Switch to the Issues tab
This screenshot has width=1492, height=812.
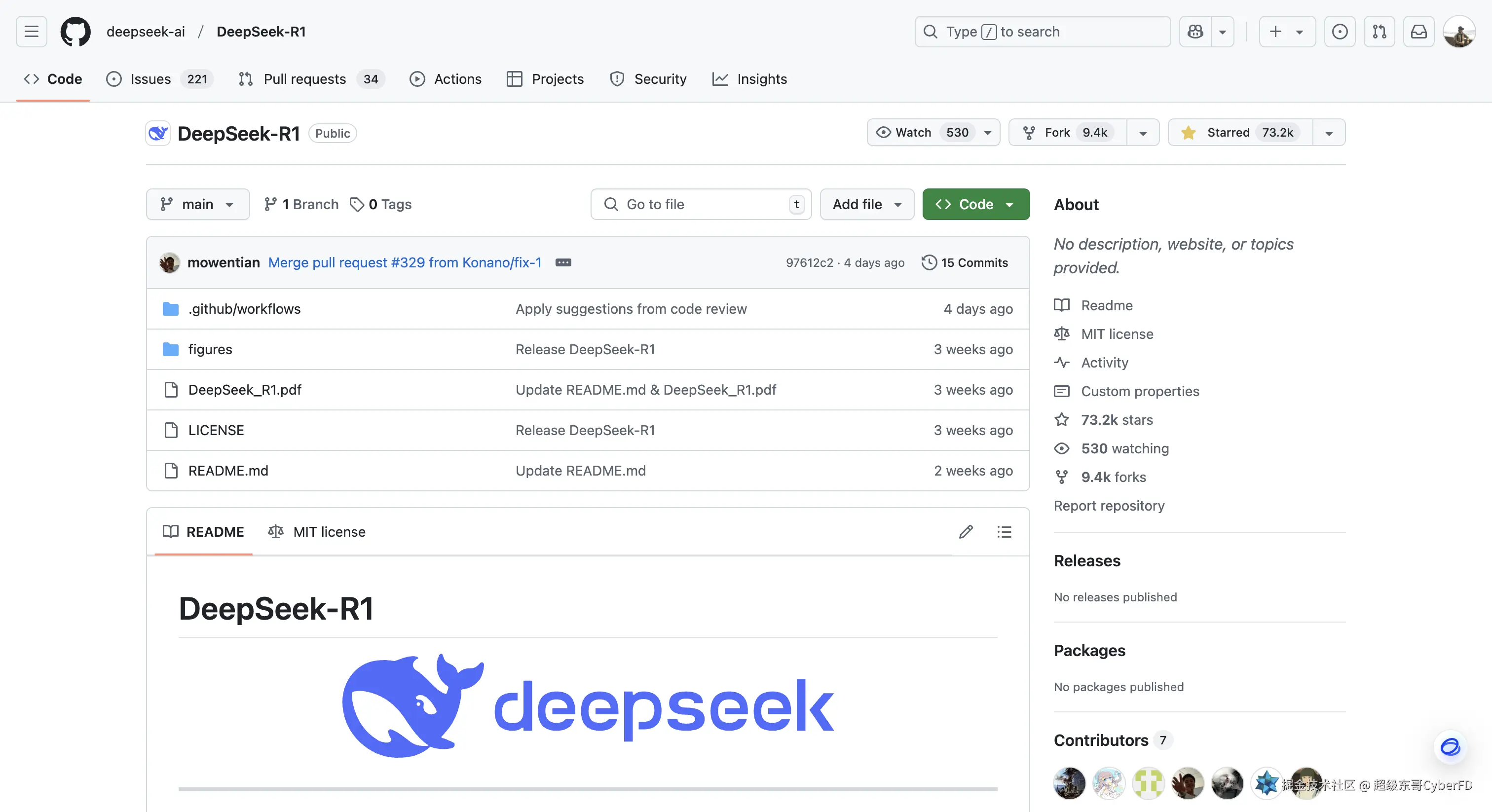click(149, 79)
